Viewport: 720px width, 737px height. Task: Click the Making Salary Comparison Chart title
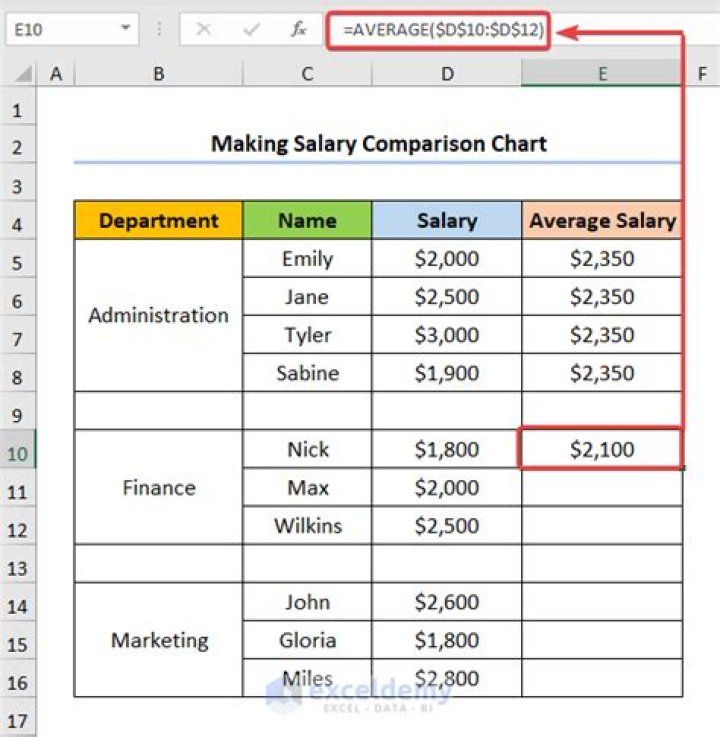pos(378,144)
